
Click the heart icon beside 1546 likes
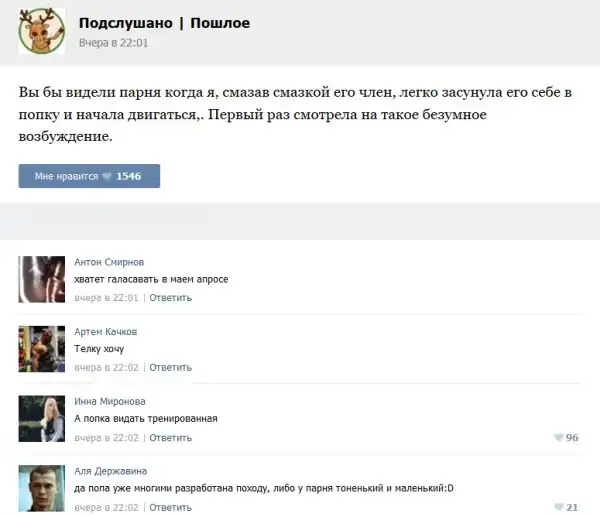pyautogui.click(x=108, y=176)
